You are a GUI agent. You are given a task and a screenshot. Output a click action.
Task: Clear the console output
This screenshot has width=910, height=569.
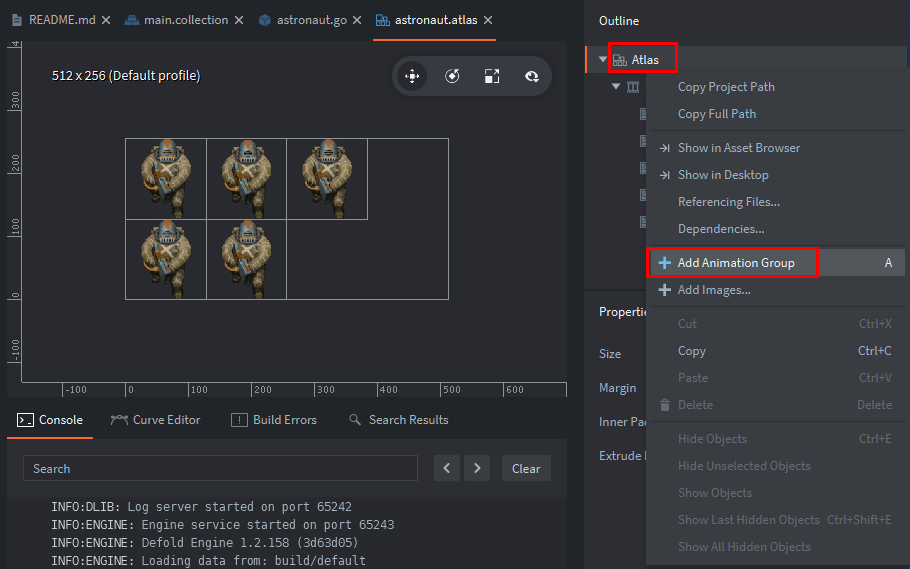click(x=526, y=469)
